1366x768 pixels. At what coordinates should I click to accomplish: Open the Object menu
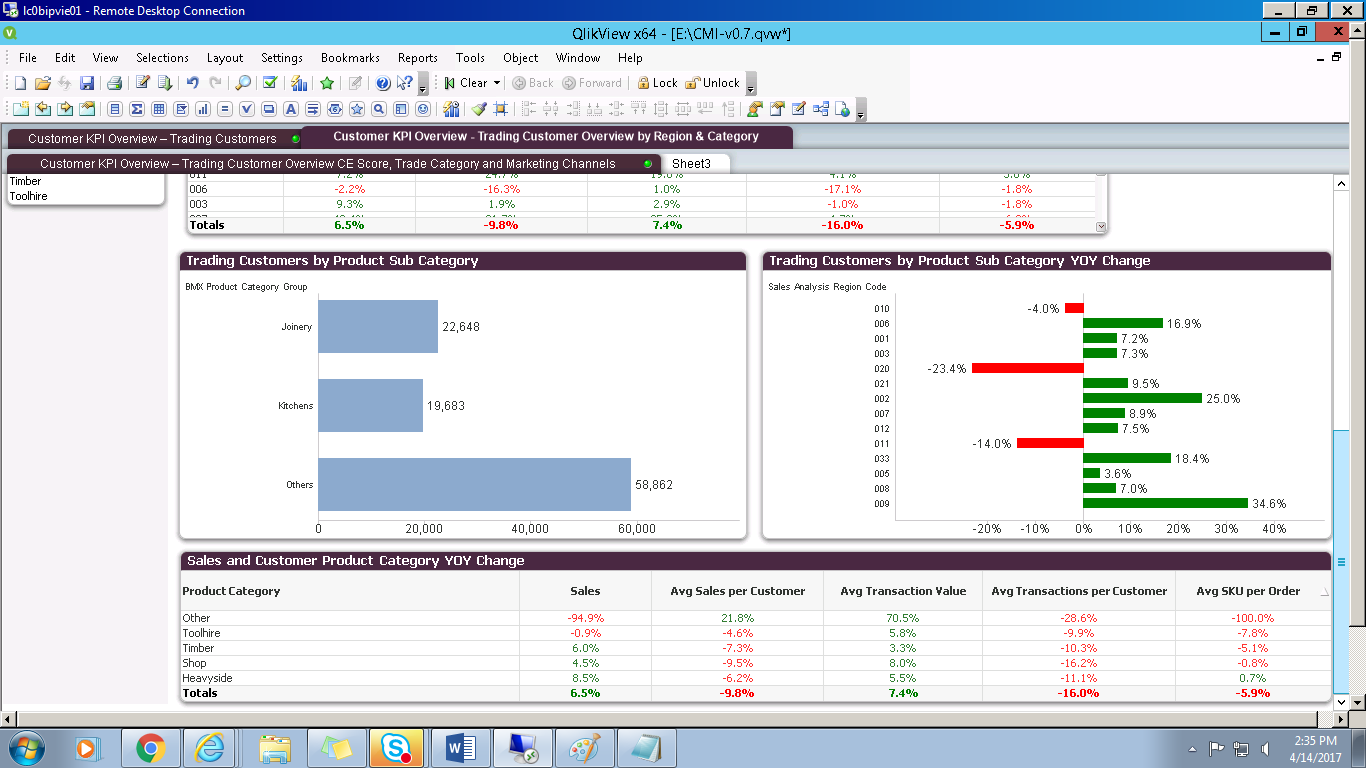click(521, 58)
